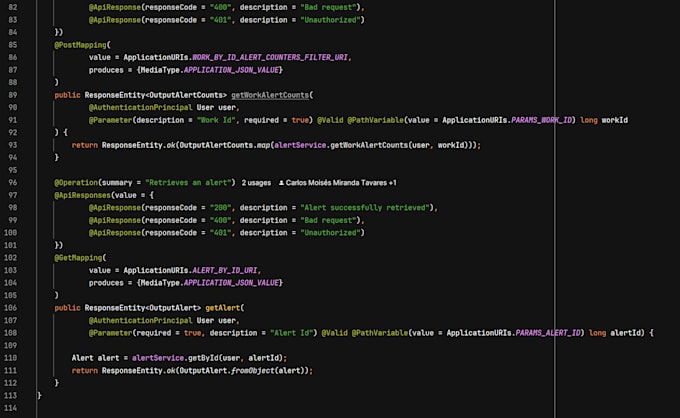
Task: Click the @Operation annotation
Action: point(76,183)
